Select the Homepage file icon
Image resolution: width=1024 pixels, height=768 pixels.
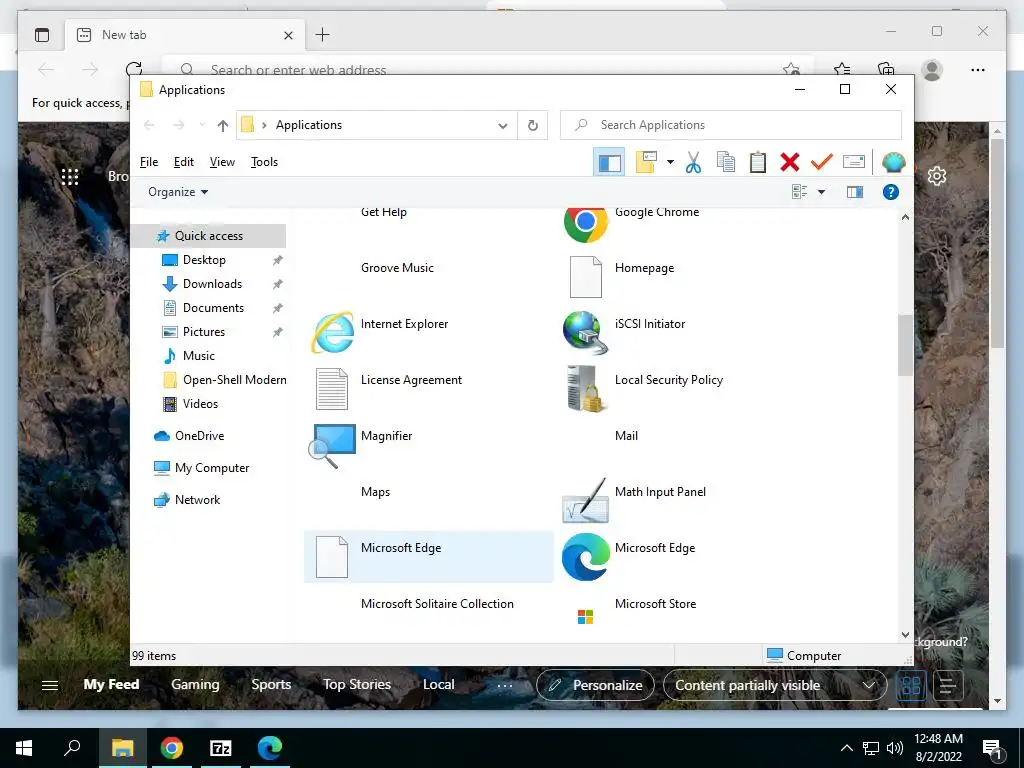pyautogui.click(x=585, y=277)
